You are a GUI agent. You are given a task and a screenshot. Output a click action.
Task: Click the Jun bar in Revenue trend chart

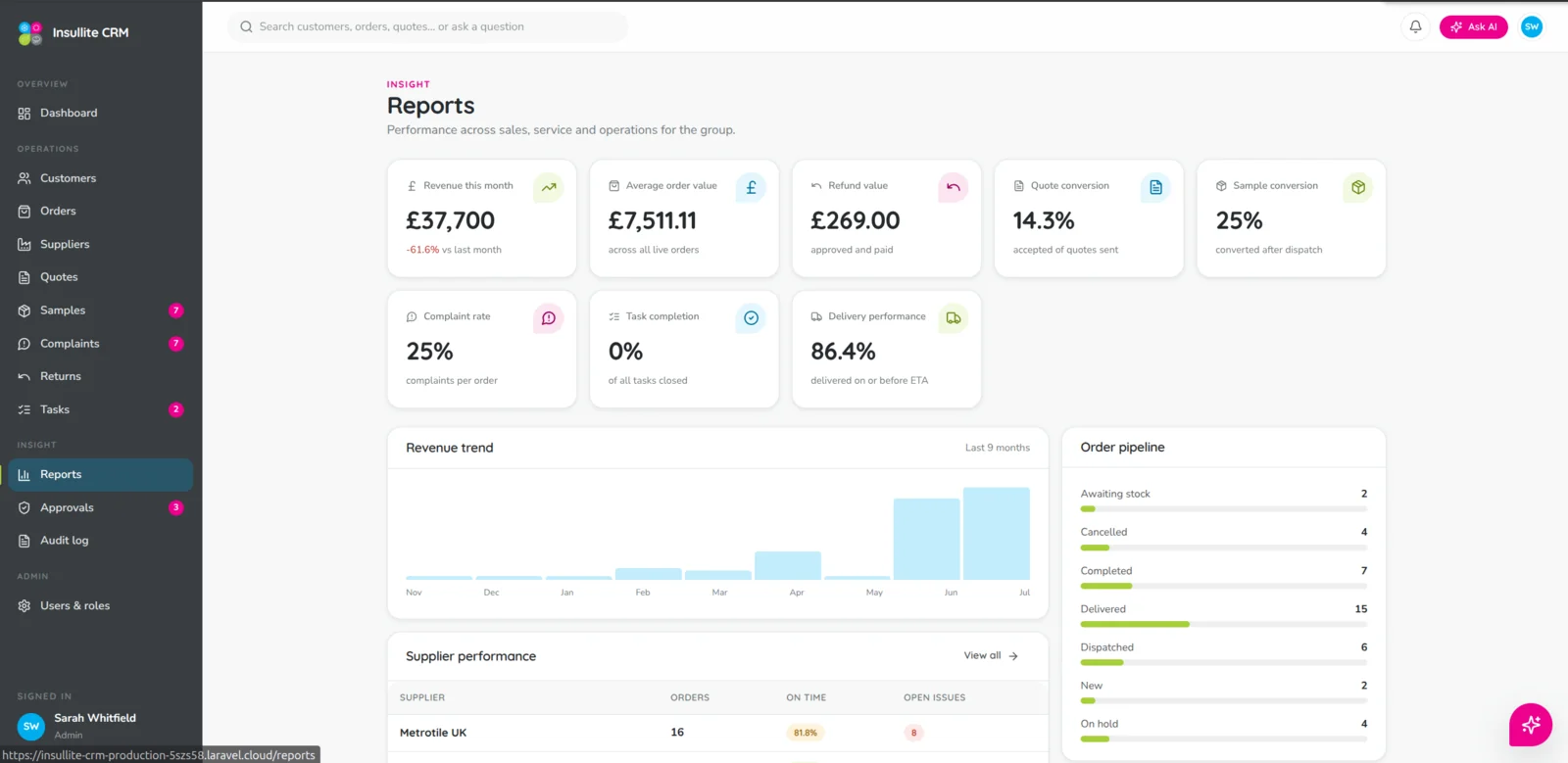tap(926, 539)
